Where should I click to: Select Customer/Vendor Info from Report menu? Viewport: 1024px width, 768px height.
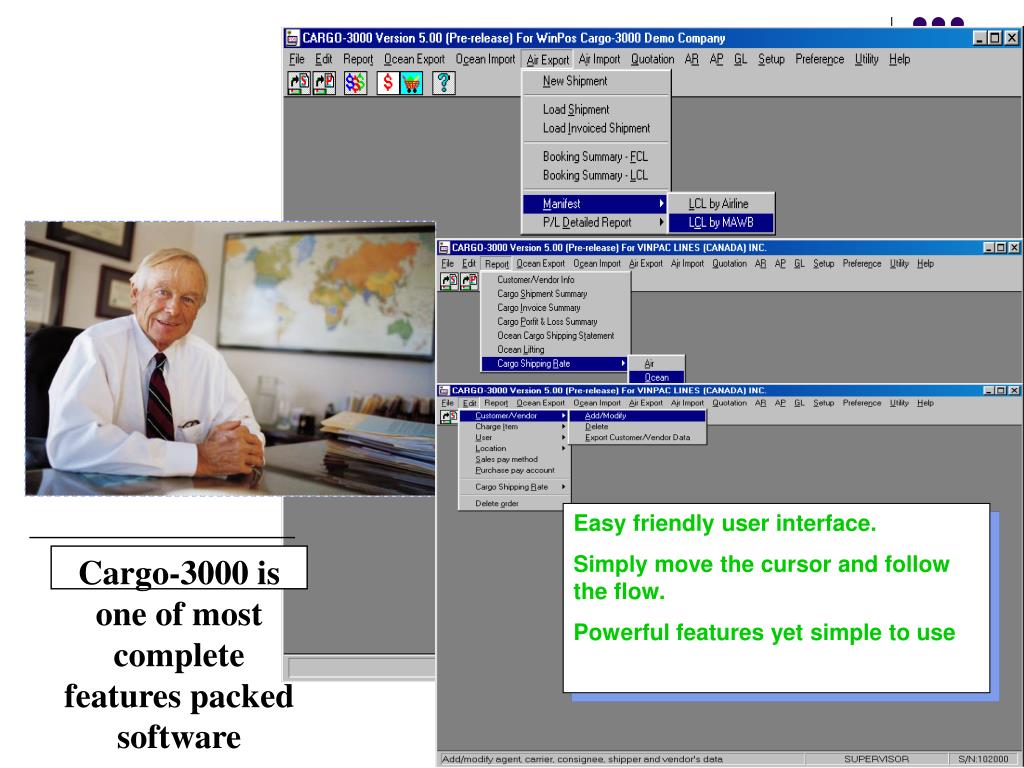(555, 280)
